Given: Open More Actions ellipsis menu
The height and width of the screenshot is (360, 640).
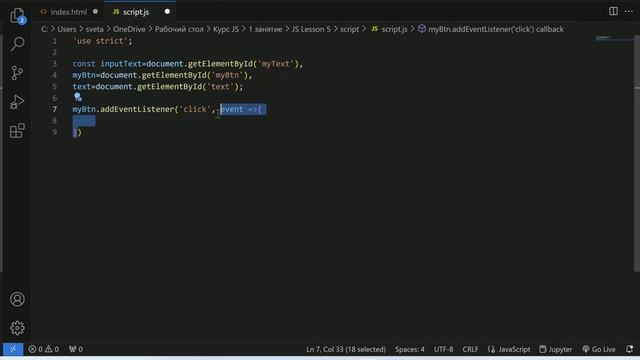Looking at the screenshot, I should [x=629, y=11].
